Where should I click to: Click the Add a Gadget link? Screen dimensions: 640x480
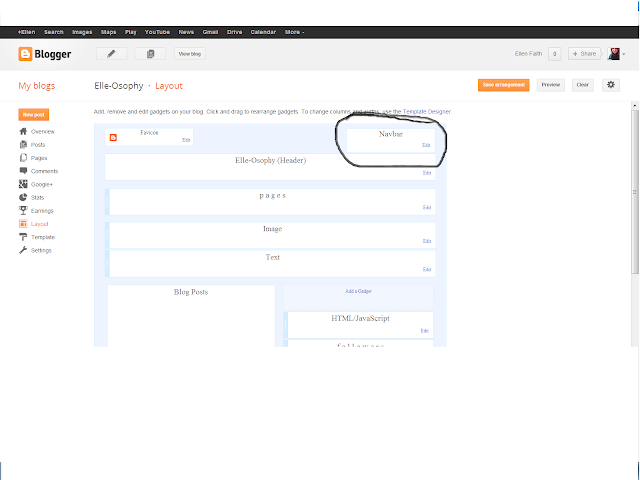(358, 291)
